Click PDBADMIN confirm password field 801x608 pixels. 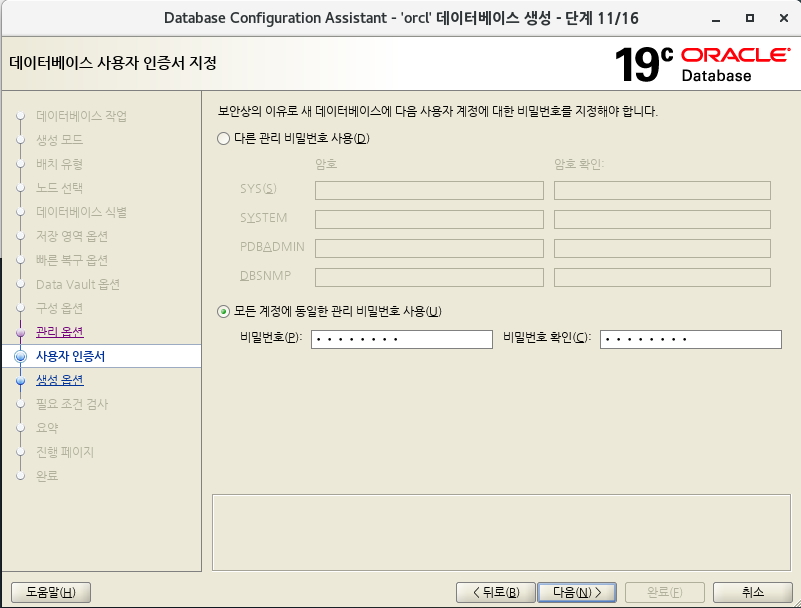662,249
